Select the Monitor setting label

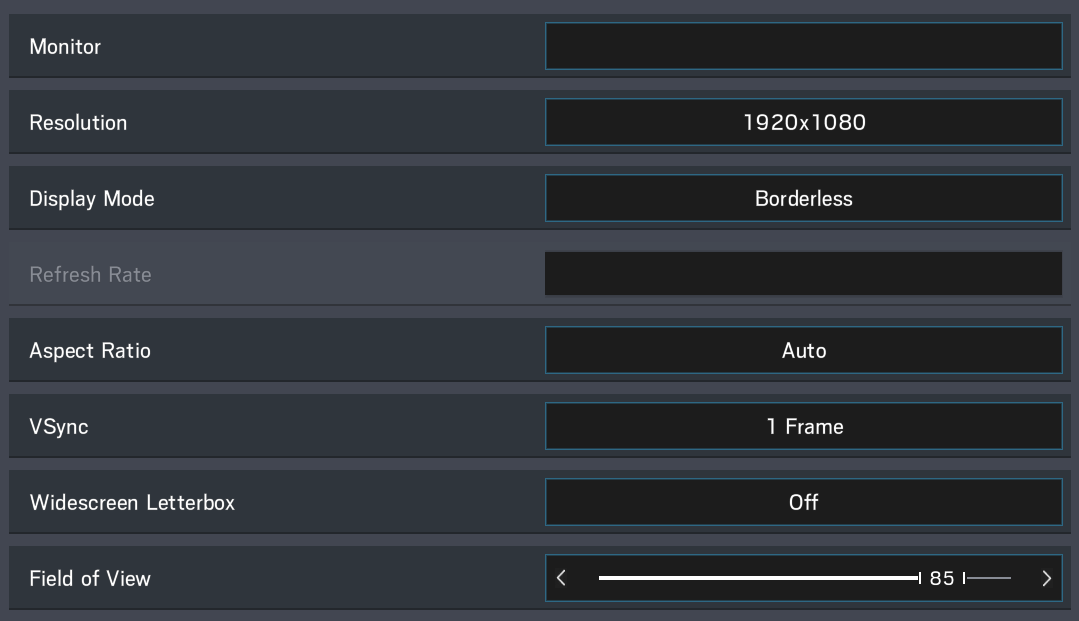(65, 47)
